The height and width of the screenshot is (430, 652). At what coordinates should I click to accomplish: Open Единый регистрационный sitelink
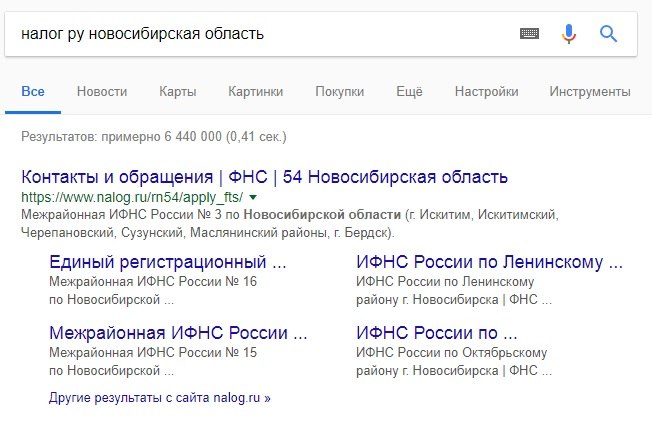tap(167, 263)
